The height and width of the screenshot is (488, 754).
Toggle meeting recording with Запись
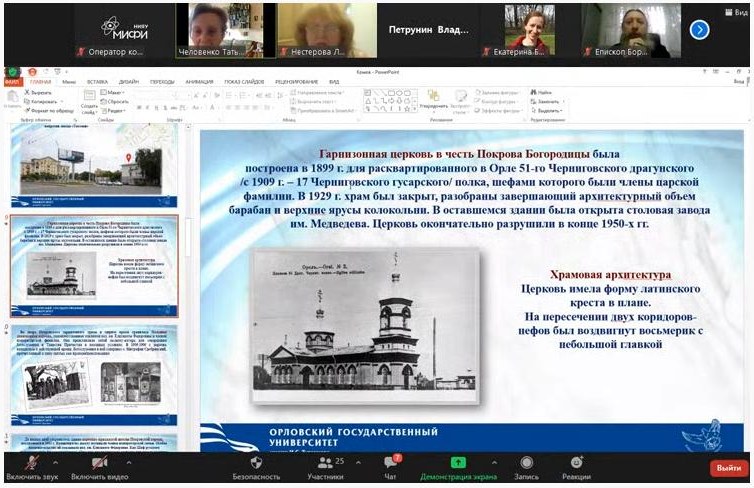pyautogui.click(x=525, y=467)
